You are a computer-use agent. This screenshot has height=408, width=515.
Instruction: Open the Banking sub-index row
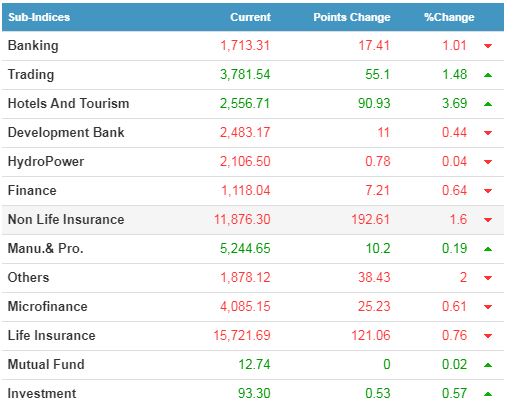[x=253, y=46]
